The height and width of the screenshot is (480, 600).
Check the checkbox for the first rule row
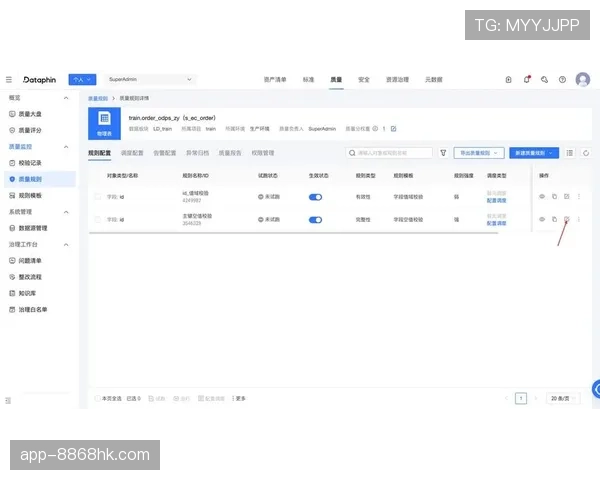point(97,197)
